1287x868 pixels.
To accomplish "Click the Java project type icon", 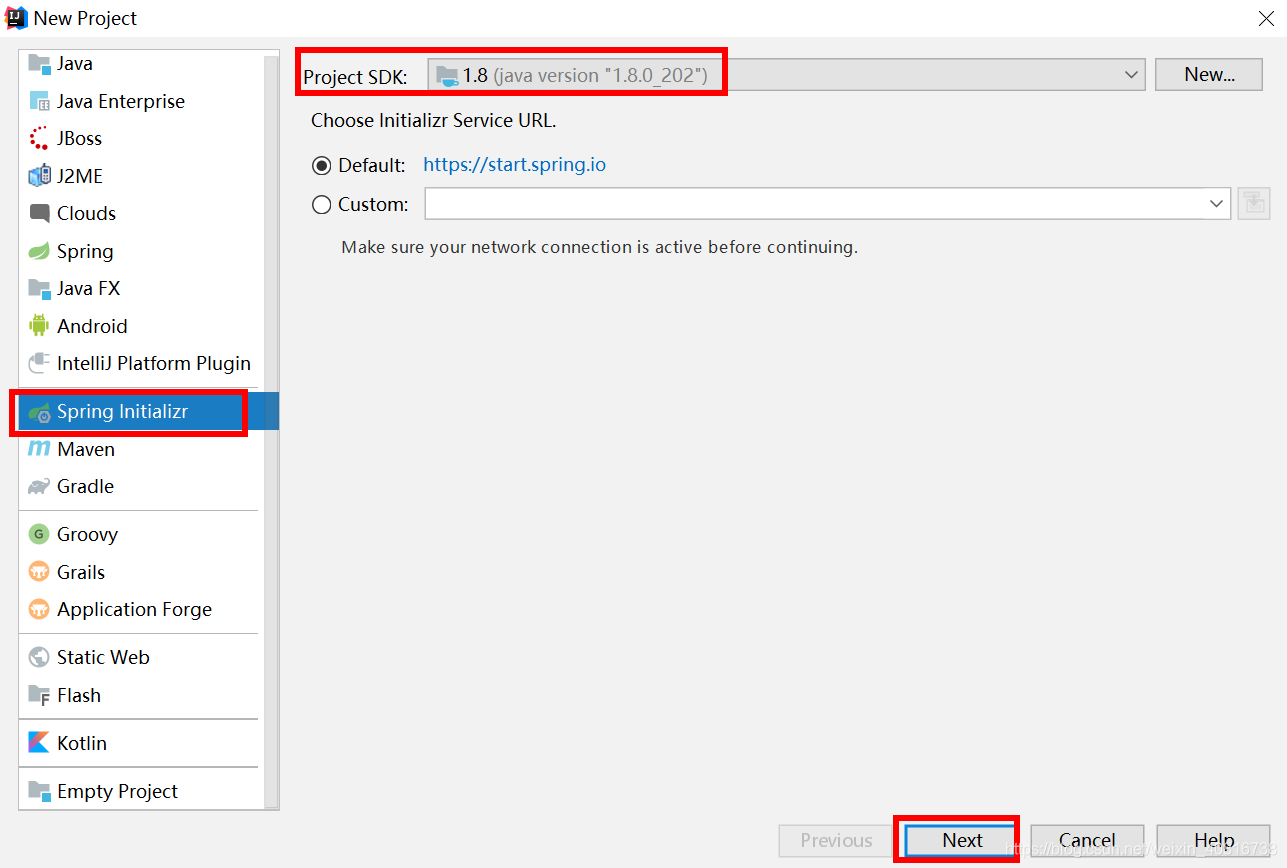I will pos(39,64).
